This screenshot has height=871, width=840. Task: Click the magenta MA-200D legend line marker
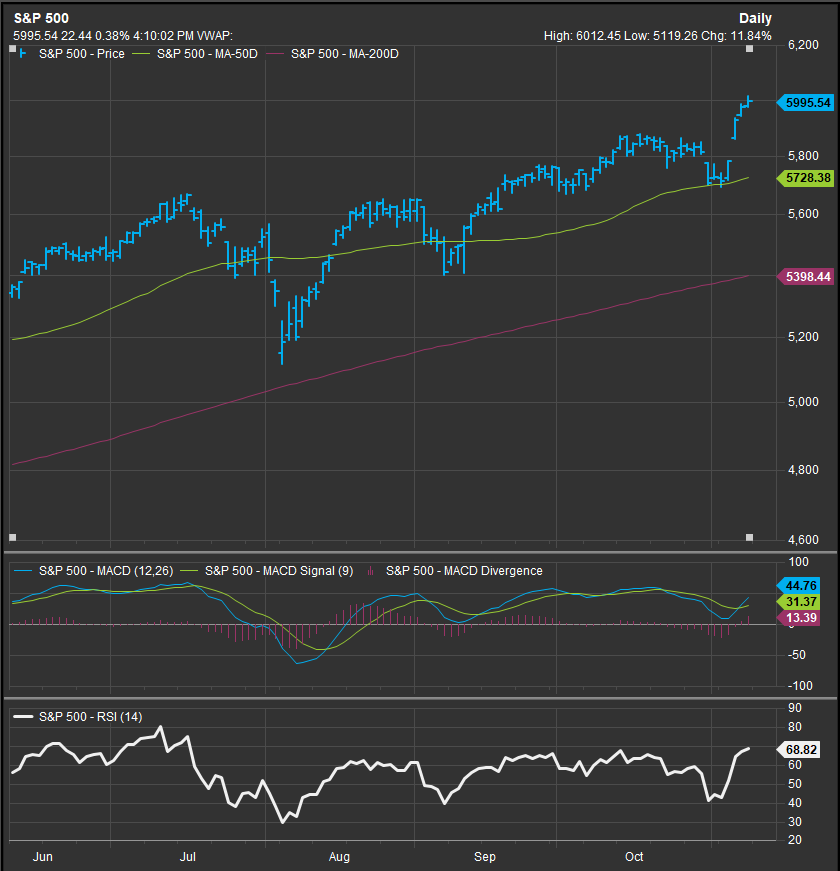(277, 54)
